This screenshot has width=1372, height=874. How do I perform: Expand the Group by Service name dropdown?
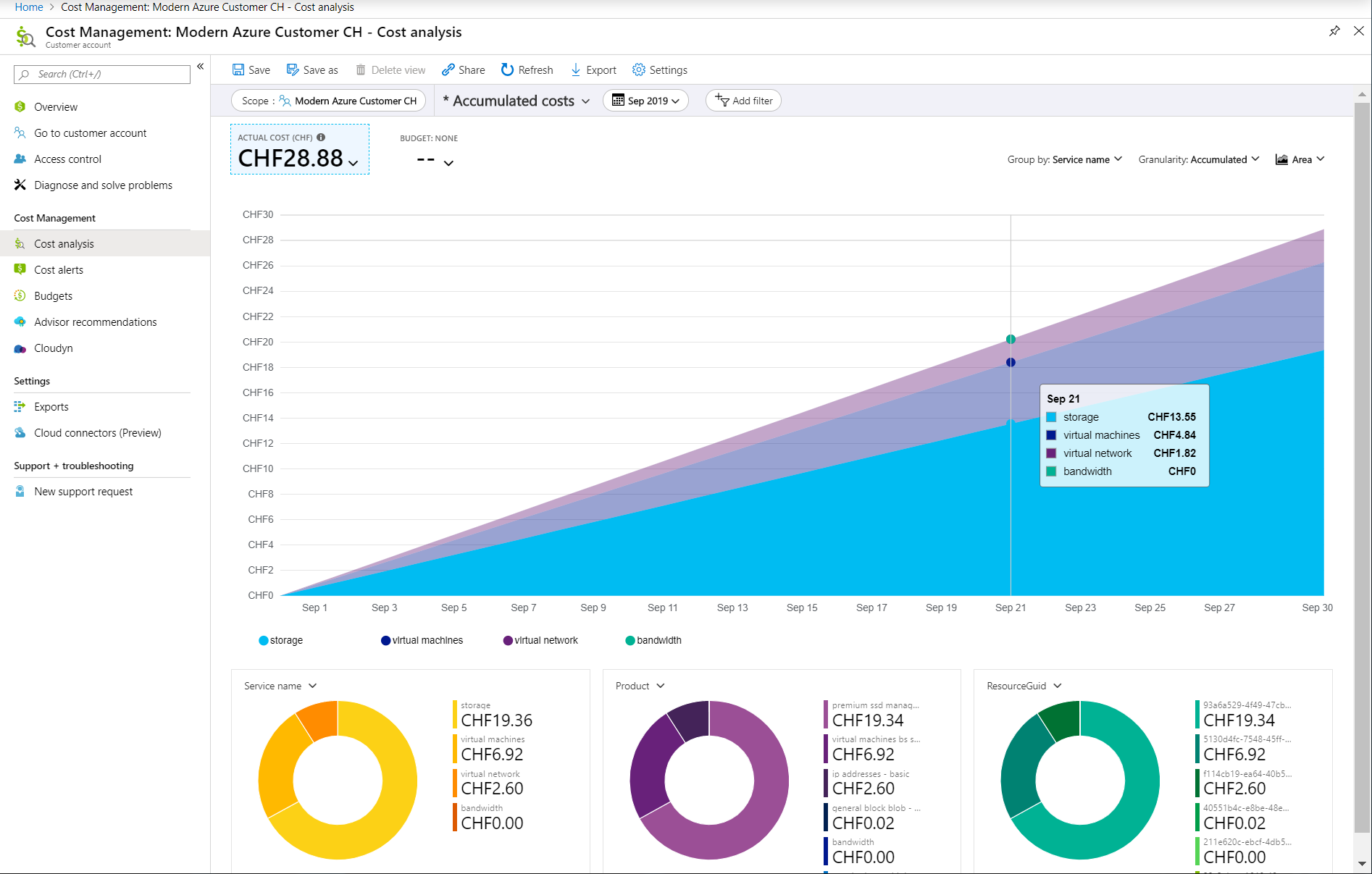point(1064,159)
